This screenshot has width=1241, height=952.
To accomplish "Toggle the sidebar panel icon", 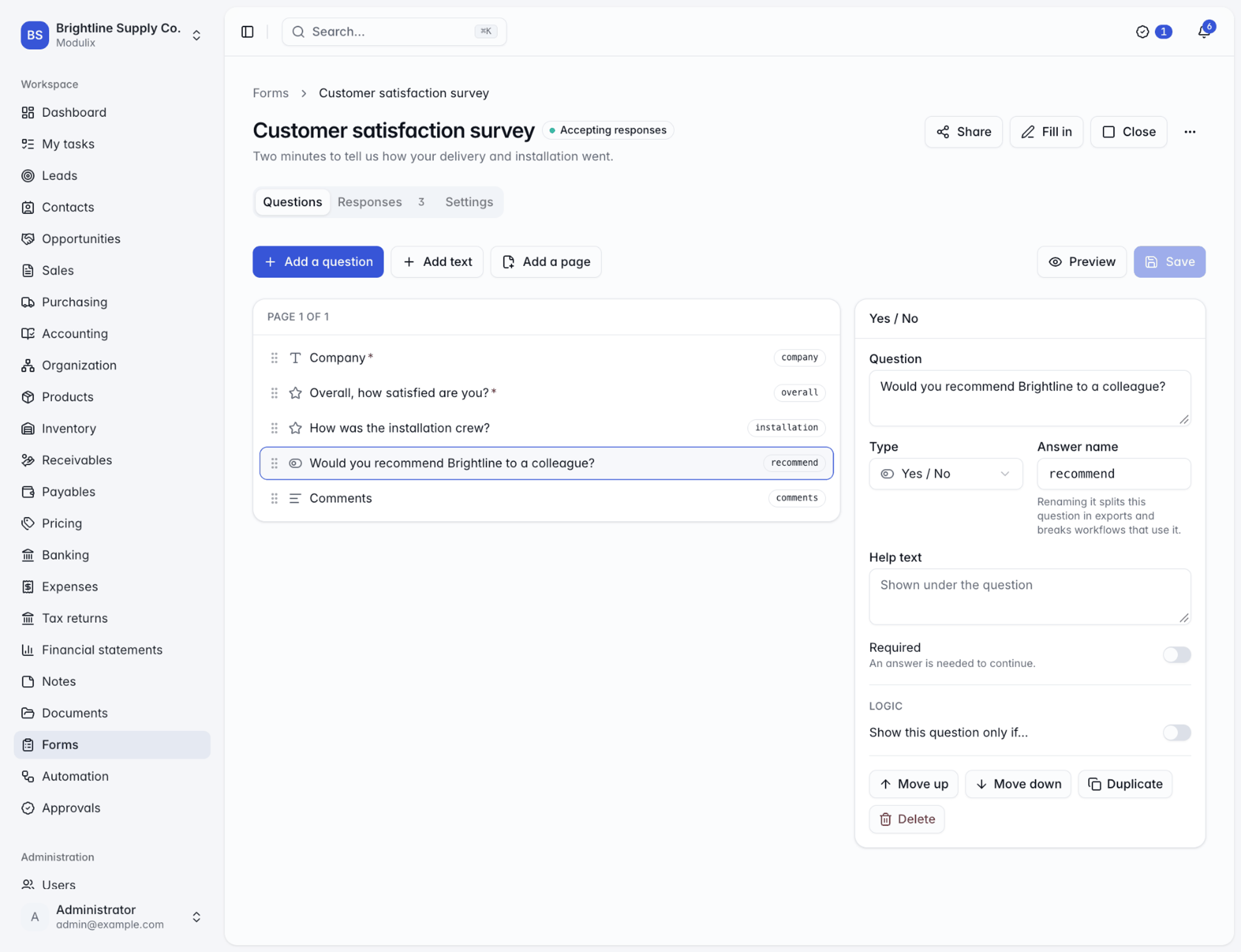I will click(x=247, y=32).
